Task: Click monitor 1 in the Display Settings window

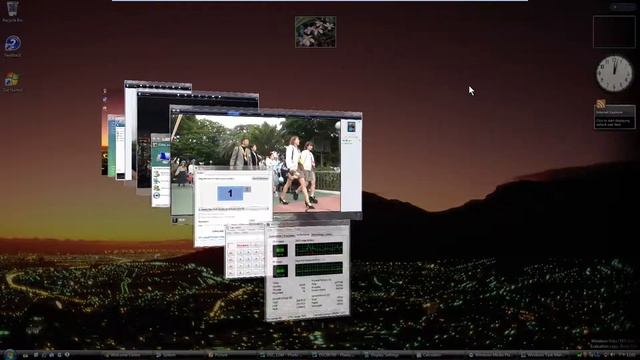Action: (x=231, y=193)
